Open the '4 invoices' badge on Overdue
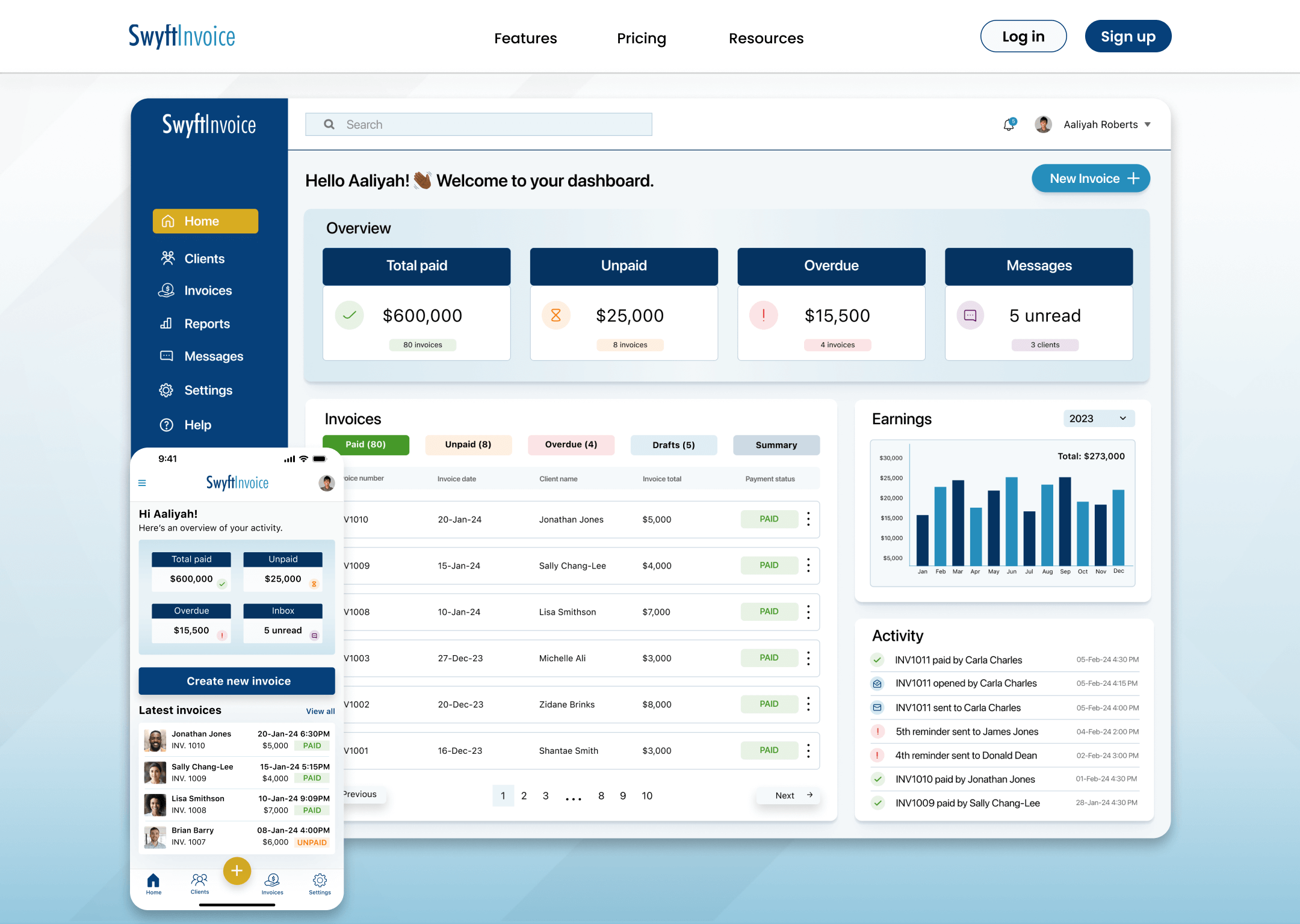The width and height of the screenshot is (1300, 924). [x=838, y=345]
